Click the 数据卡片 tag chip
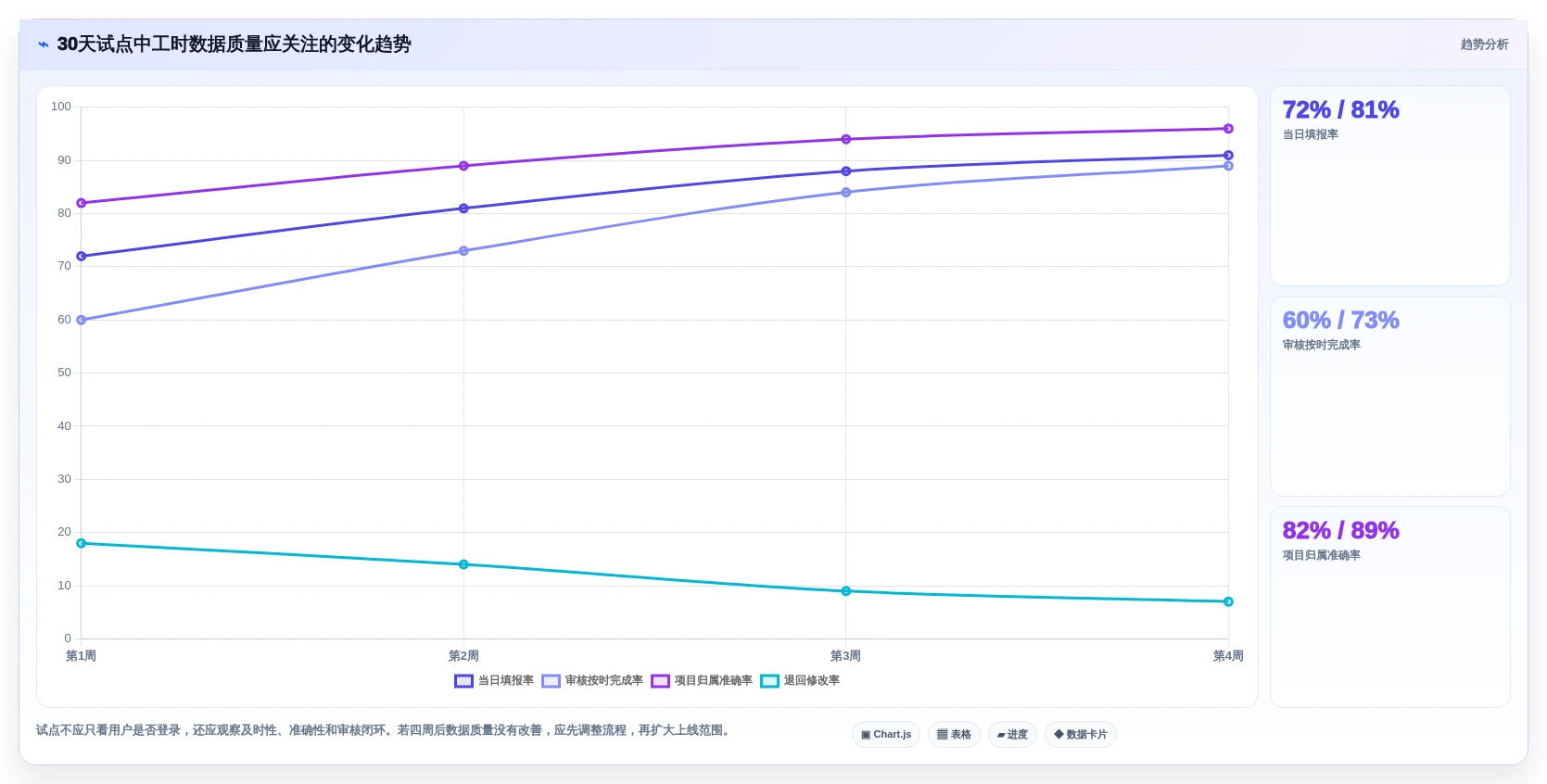 tap(1081, 735)
